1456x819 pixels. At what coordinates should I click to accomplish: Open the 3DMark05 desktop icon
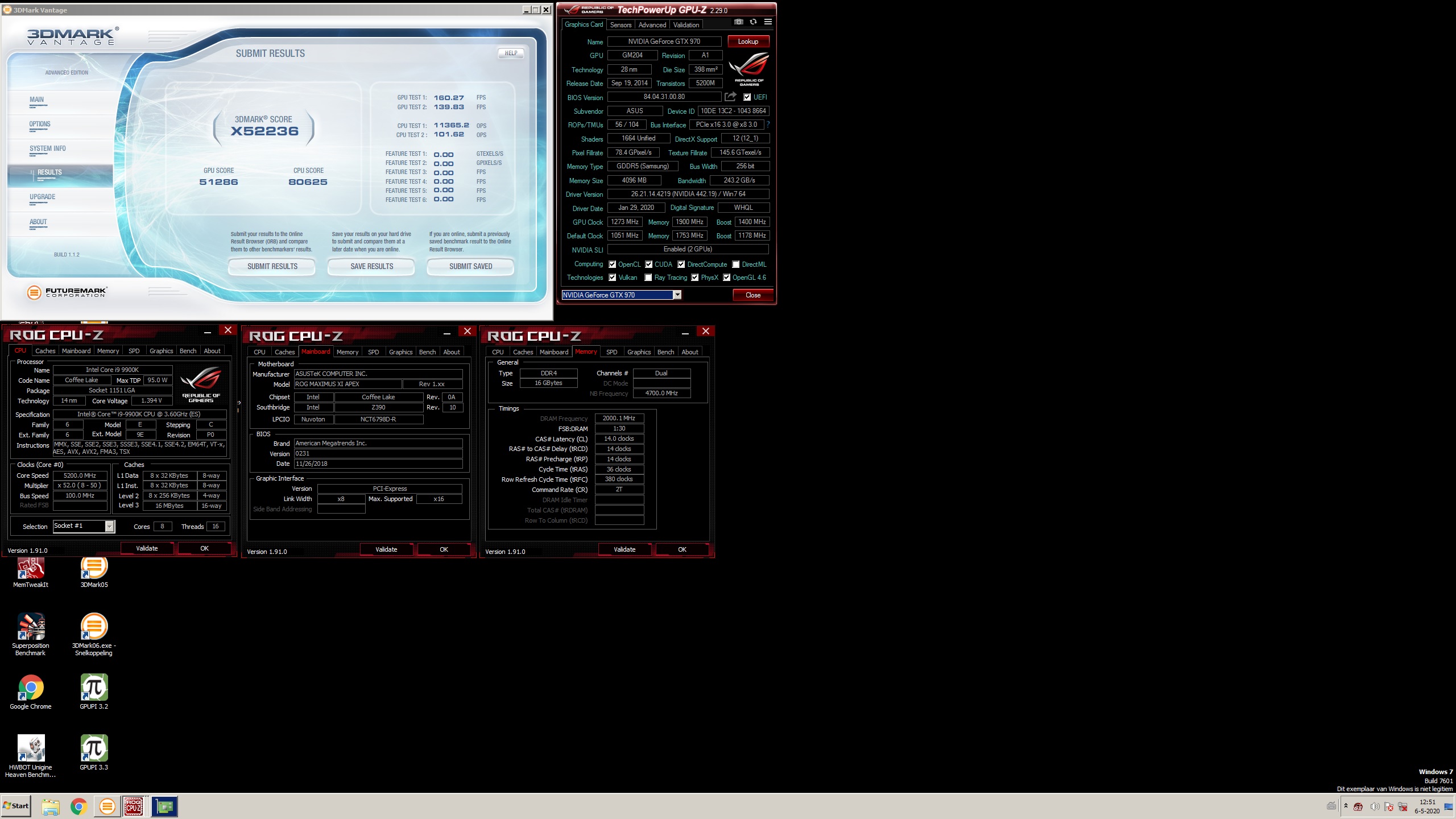click(x=94, y=572)
